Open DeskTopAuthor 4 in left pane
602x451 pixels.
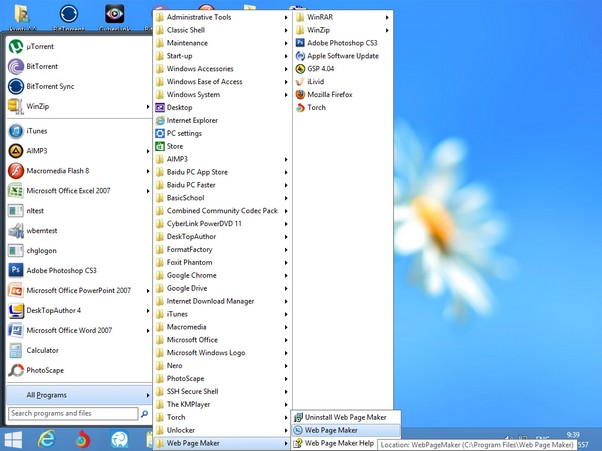coord(79,311)
